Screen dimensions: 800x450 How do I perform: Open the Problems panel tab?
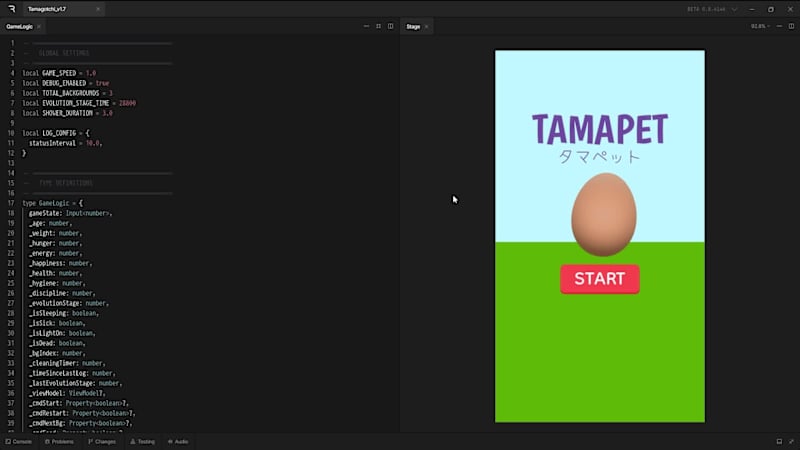click(59, 442)
